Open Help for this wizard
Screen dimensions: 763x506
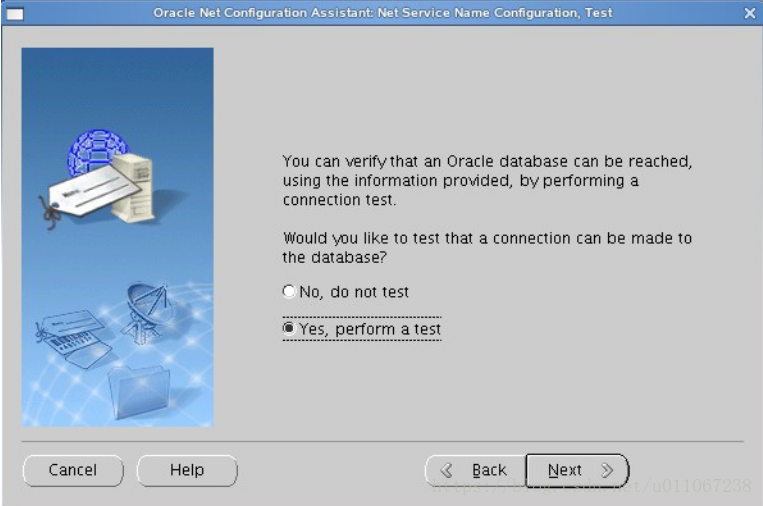pyautogui.click(x=187, y=470)
